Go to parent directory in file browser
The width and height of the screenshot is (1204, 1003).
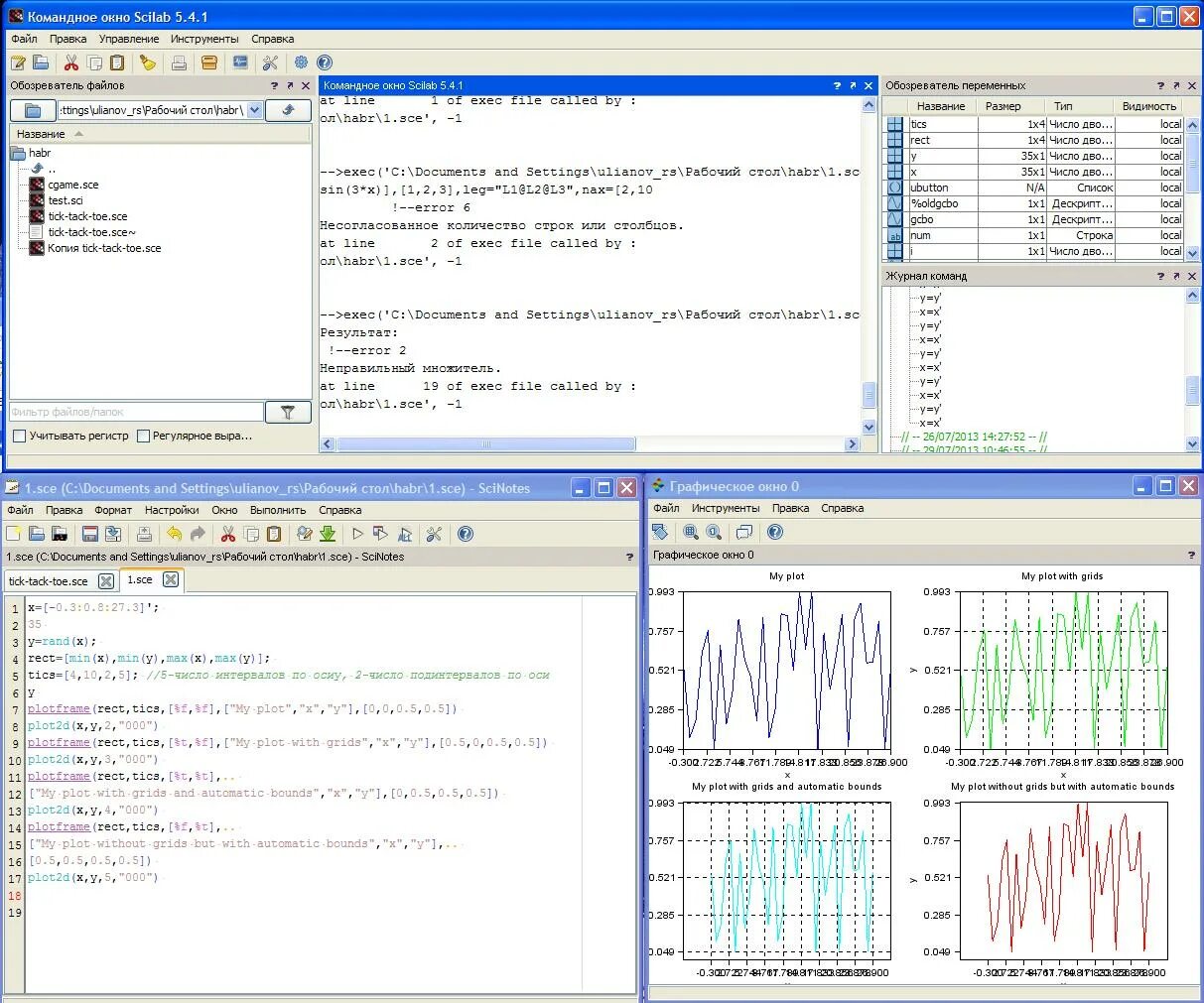coord(289,110)
